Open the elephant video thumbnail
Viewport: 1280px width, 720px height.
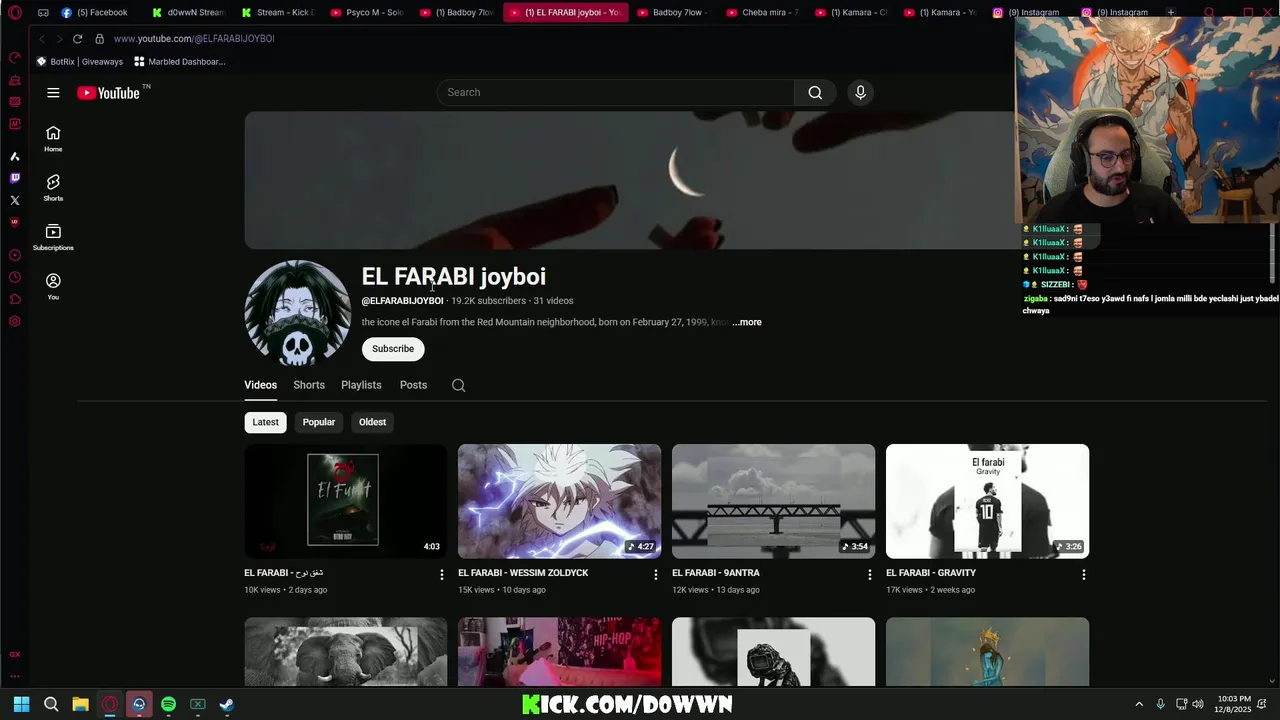(x=345, y=652)
